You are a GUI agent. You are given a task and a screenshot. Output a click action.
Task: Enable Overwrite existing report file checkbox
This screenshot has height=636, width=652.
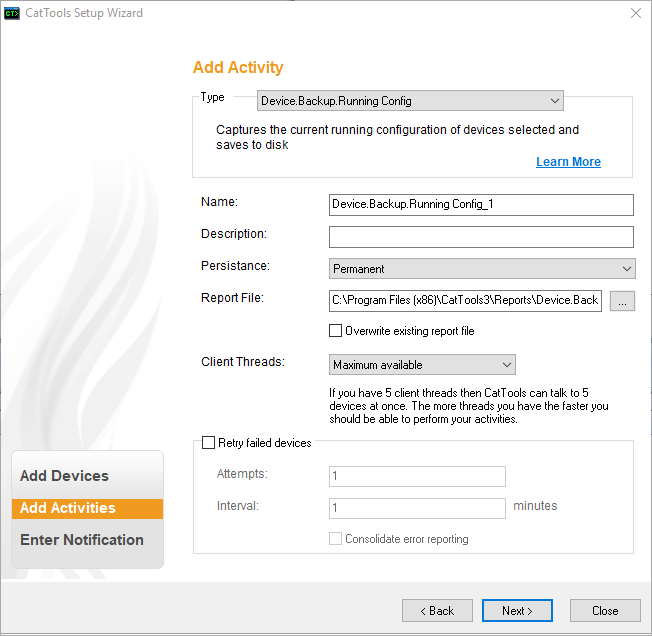coord(336,331)
